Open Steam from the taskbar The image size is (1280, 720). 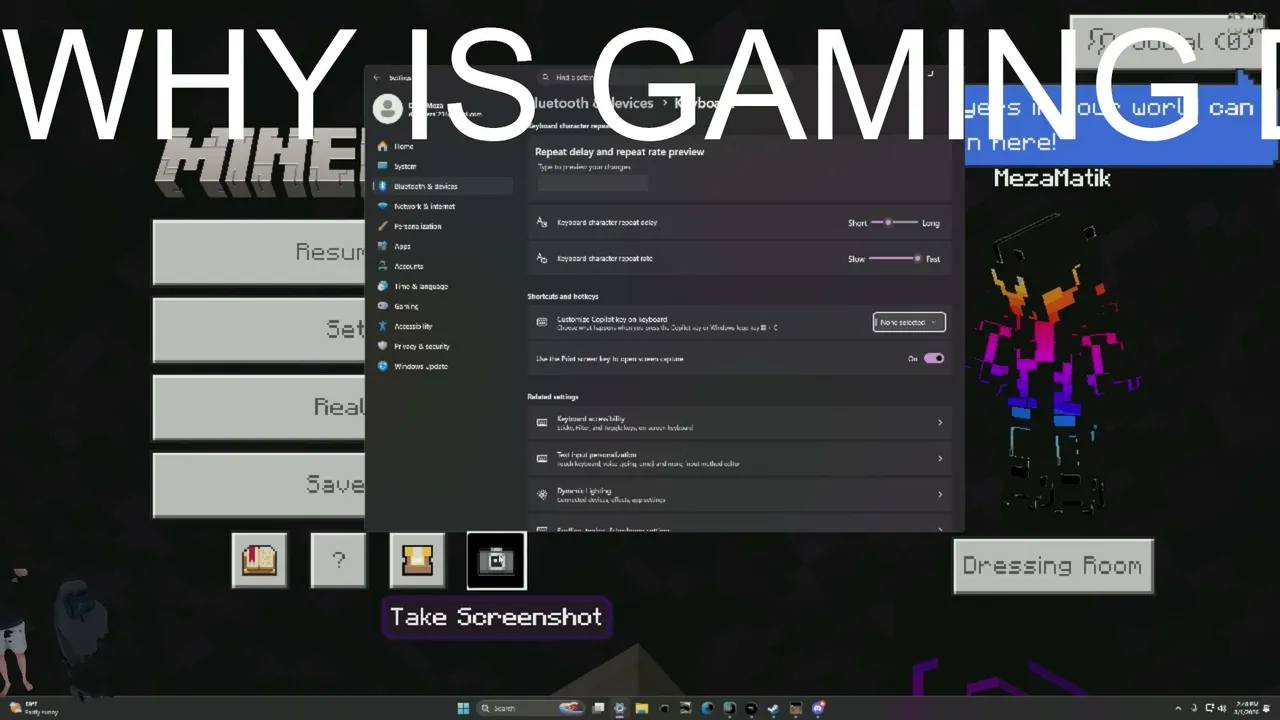[773, 708]
